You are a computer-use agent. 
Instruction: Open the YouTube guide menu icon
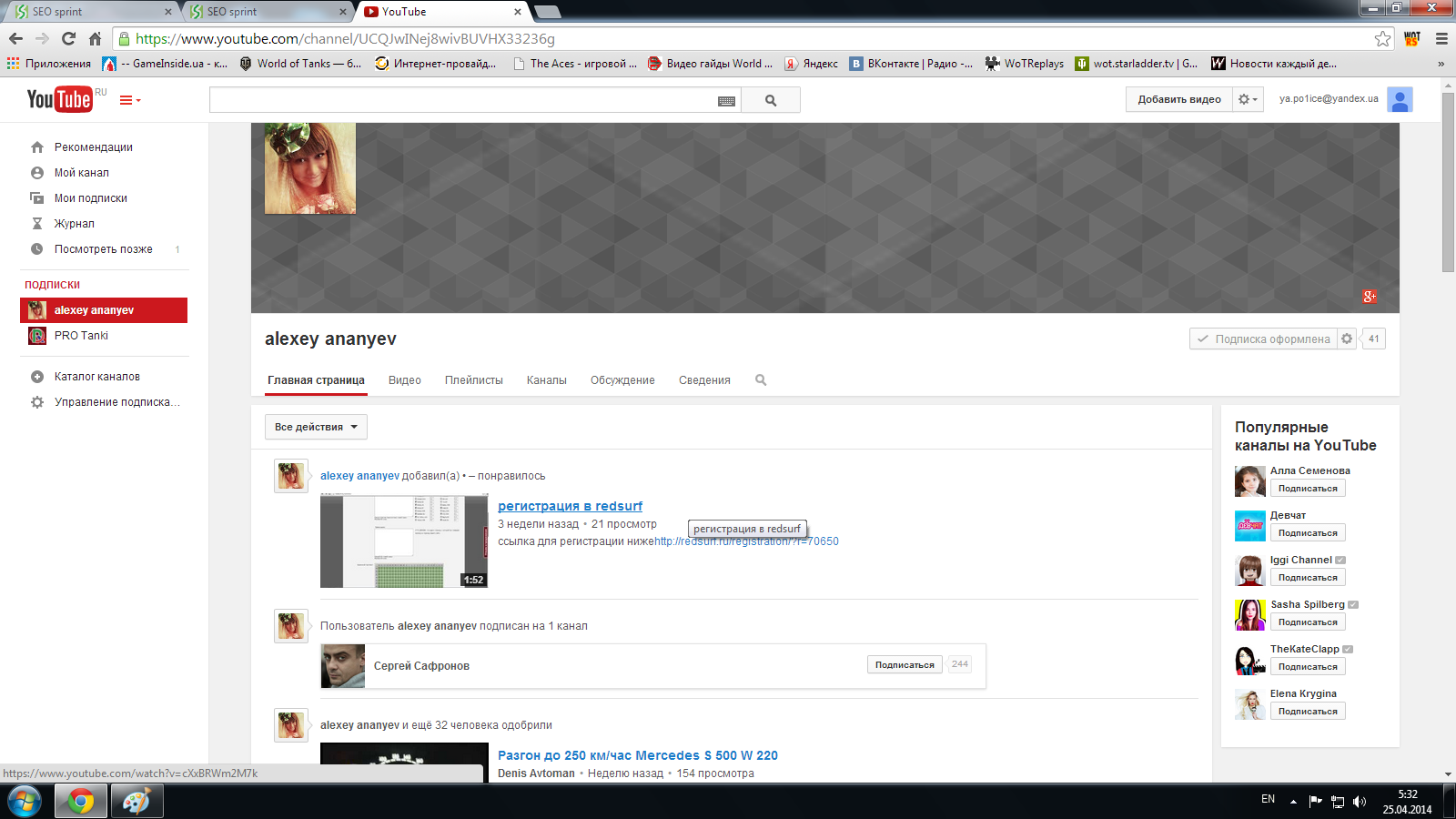(130, 100)
